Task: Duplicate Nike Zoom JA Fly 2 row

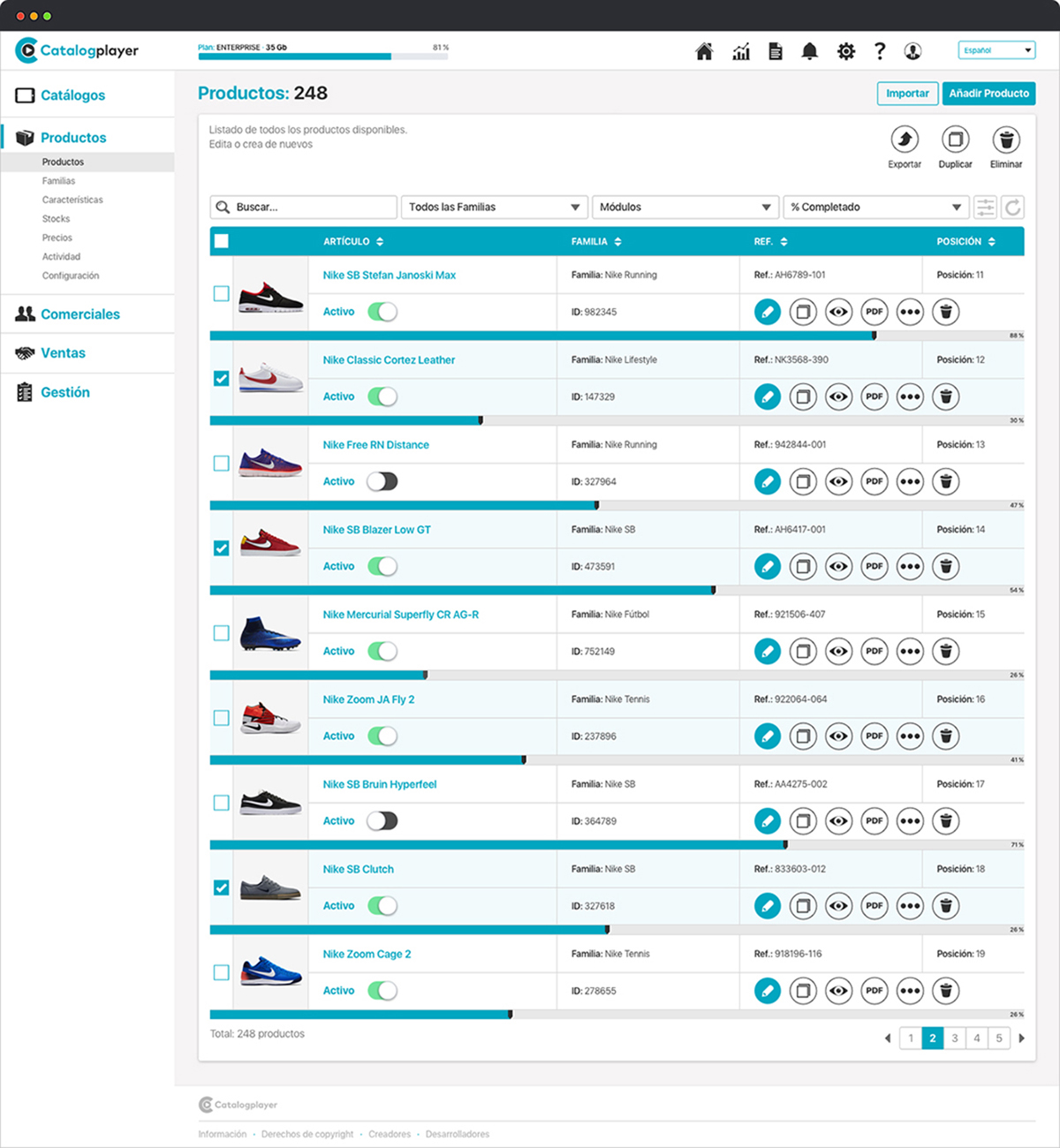Action: click(x=803, y=736)
